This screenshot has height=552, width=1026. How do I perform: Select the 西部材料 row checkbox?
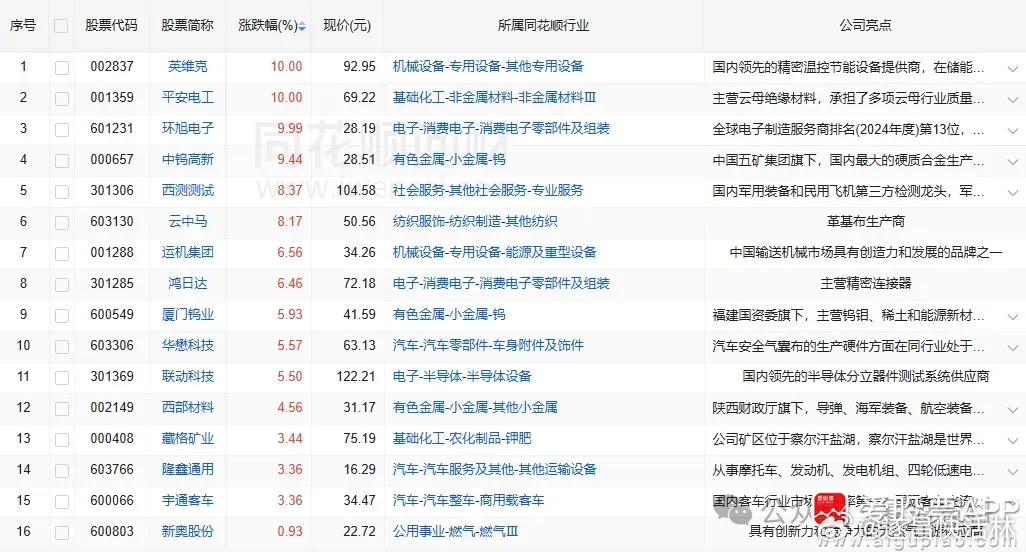click(62, 408)
